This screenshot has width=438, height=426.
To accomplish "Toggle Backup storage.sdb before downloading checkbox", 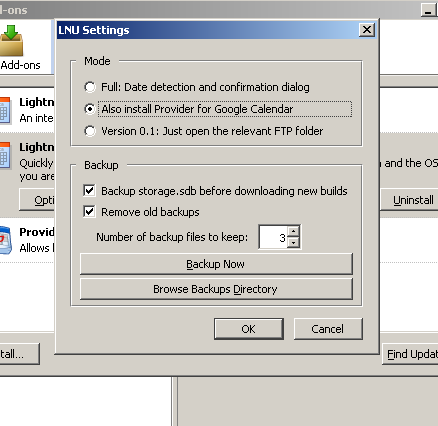I will coord(89,191).
